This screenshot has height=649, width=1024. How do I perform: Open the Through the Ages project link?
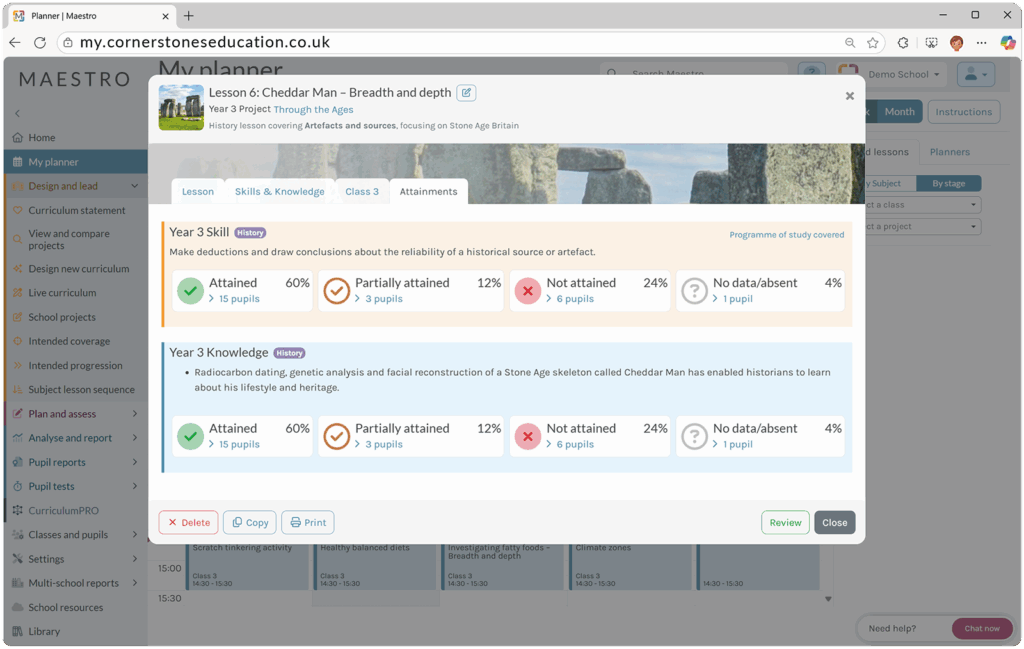[313, 110]
